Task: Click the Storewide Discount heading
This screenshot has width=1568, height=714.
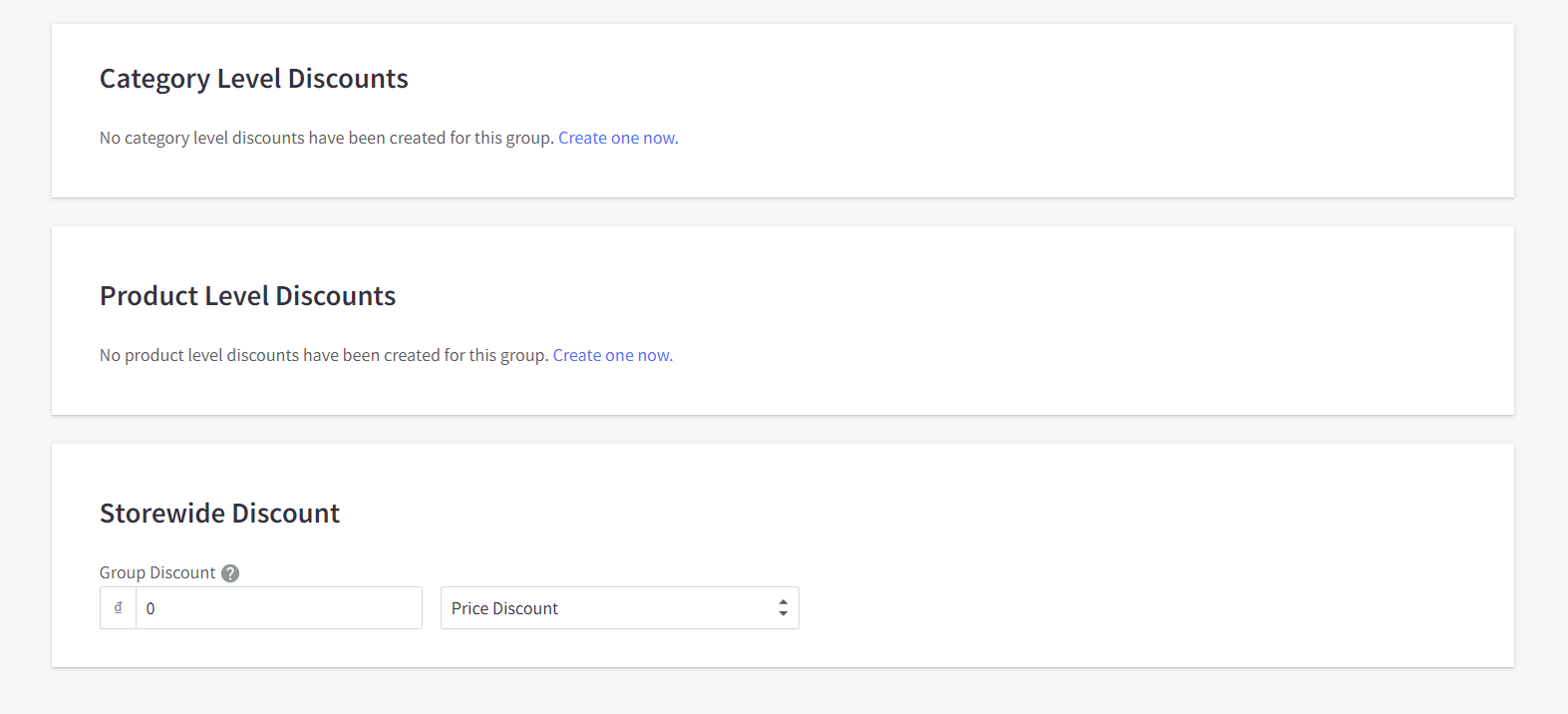Action: [219, 514]
